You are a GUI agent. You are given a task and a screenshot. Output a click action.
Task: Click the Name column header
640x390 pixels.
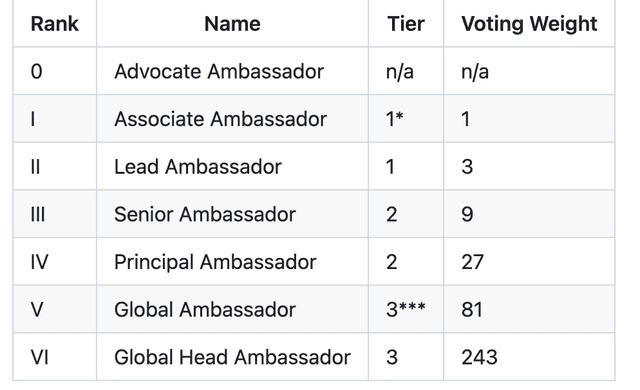(232, 24)
